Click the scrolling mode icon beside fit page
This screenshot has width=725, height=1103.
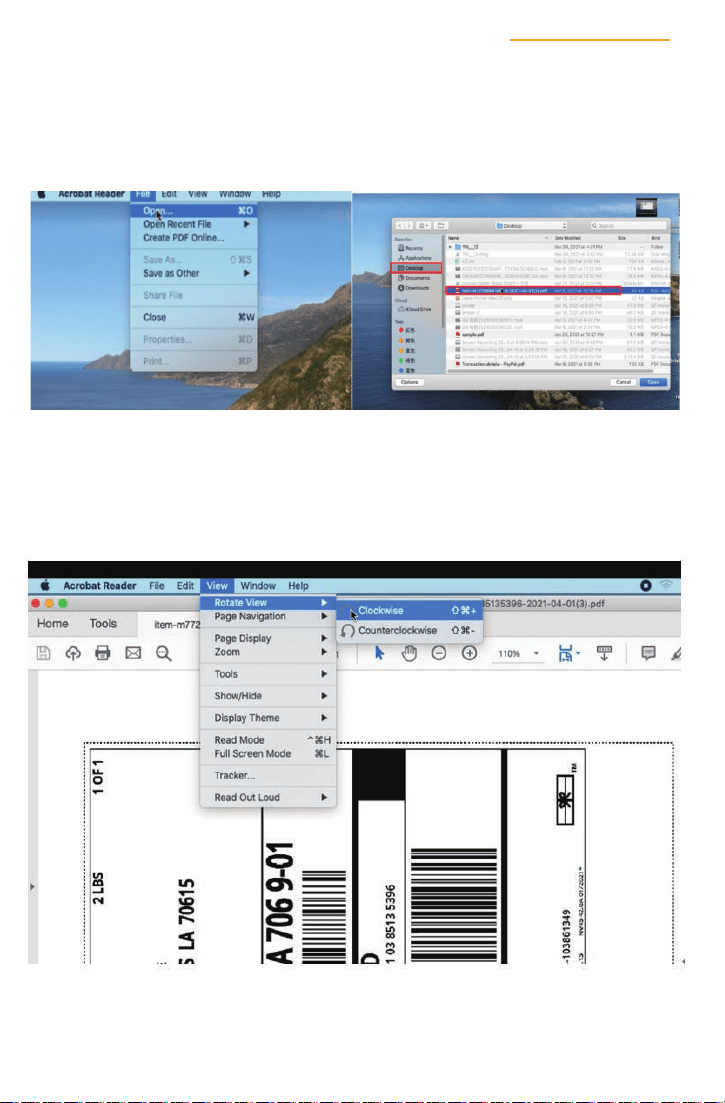(x=604, y=653)
